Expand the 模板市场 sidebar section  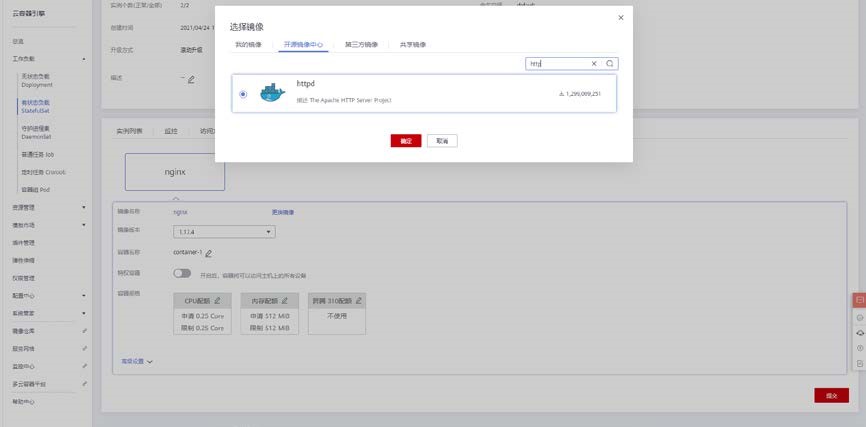pos(49,225)
